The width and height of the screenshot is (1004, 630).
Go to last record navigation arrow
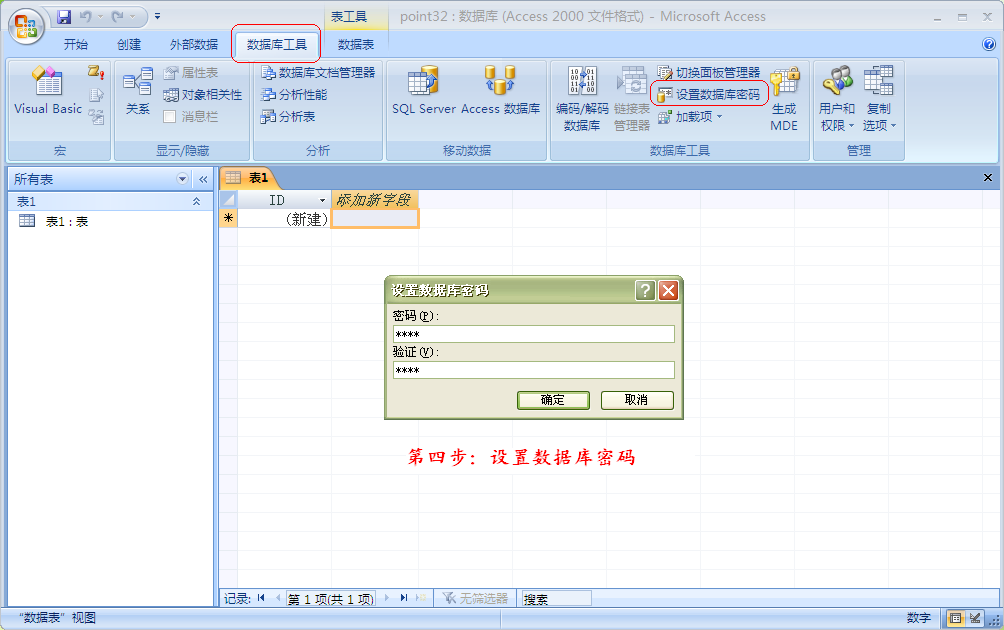(x=403, y=598)
